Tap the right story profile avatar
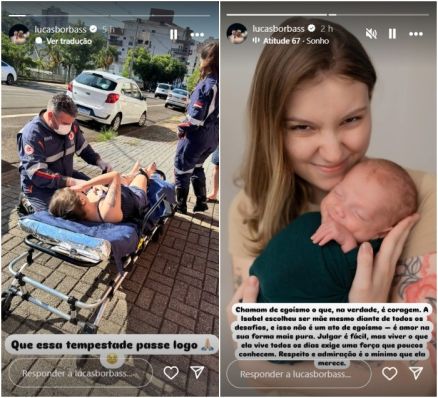Image resolution: width=438 pixels, height=398 pixels. point(237,34)
